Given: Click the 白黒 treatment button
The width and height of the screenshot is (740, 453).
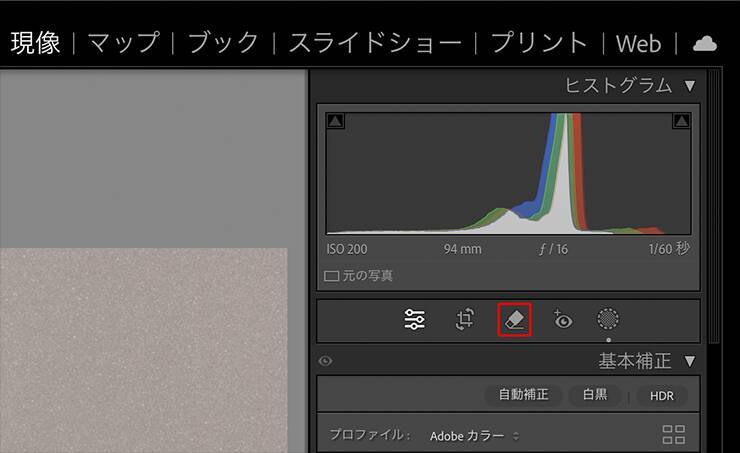Looking at the screenshot, I should (x=595, y=395).
